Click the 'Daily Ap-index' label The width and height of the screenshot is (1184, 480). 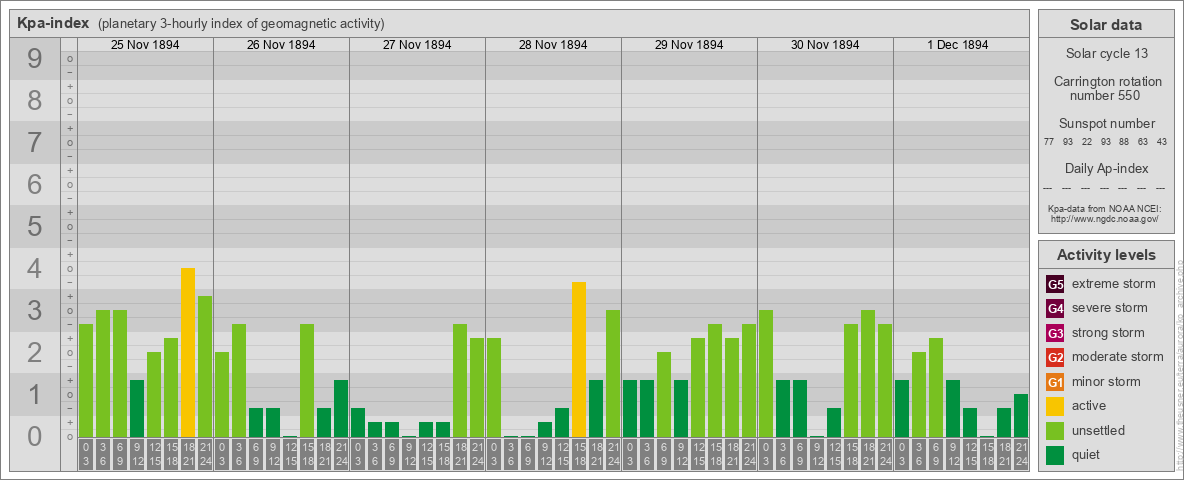[x=1106, y=168]
